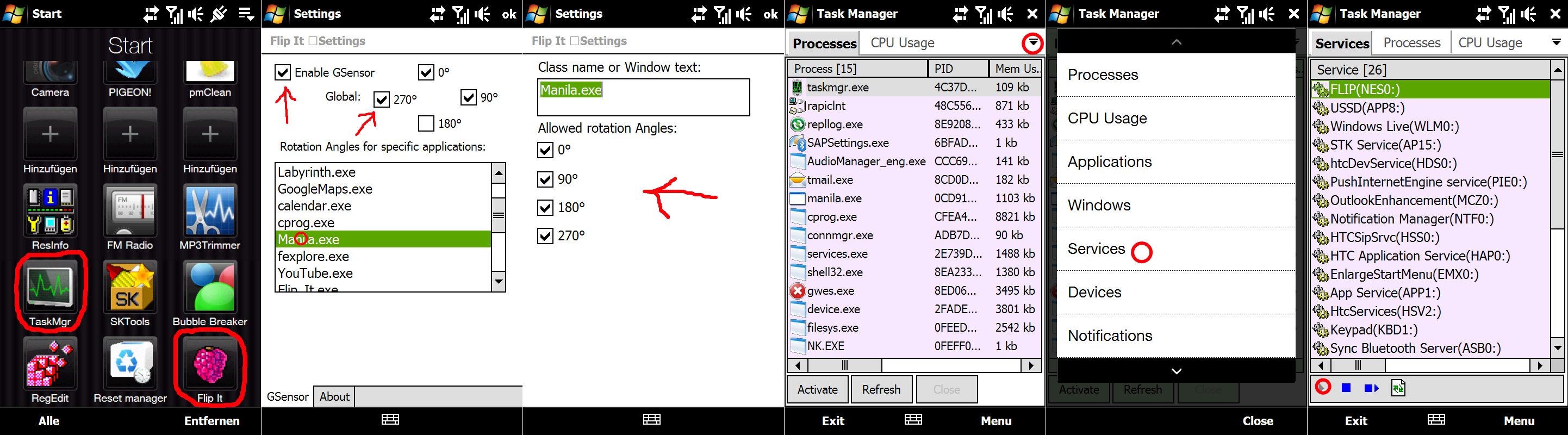
Task: Click applications list scroll-down arrow
Action: (499, 281)
